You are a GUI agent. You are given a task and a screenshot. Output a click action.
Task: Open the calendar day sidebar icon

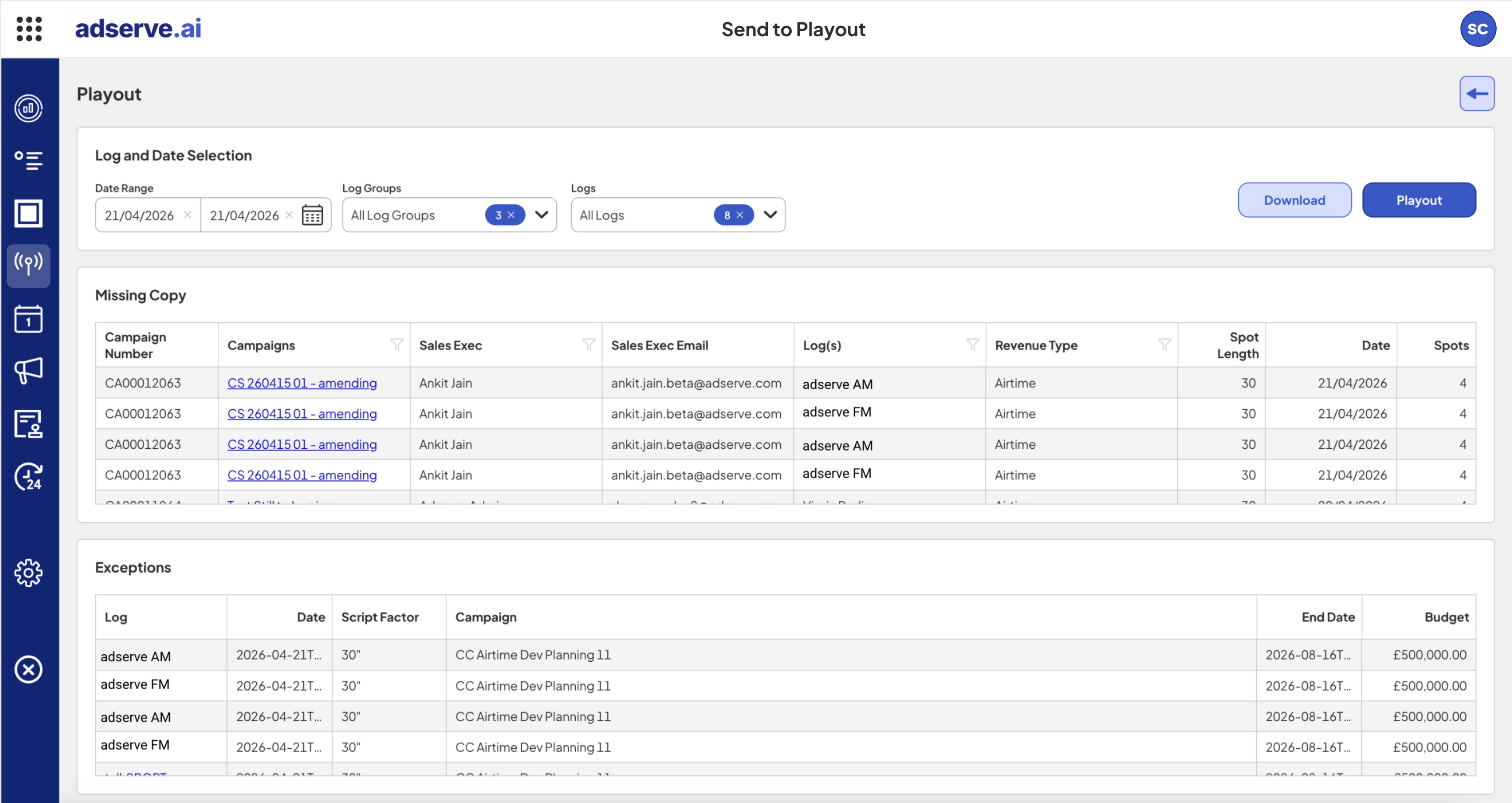click(x=28, y=319)
